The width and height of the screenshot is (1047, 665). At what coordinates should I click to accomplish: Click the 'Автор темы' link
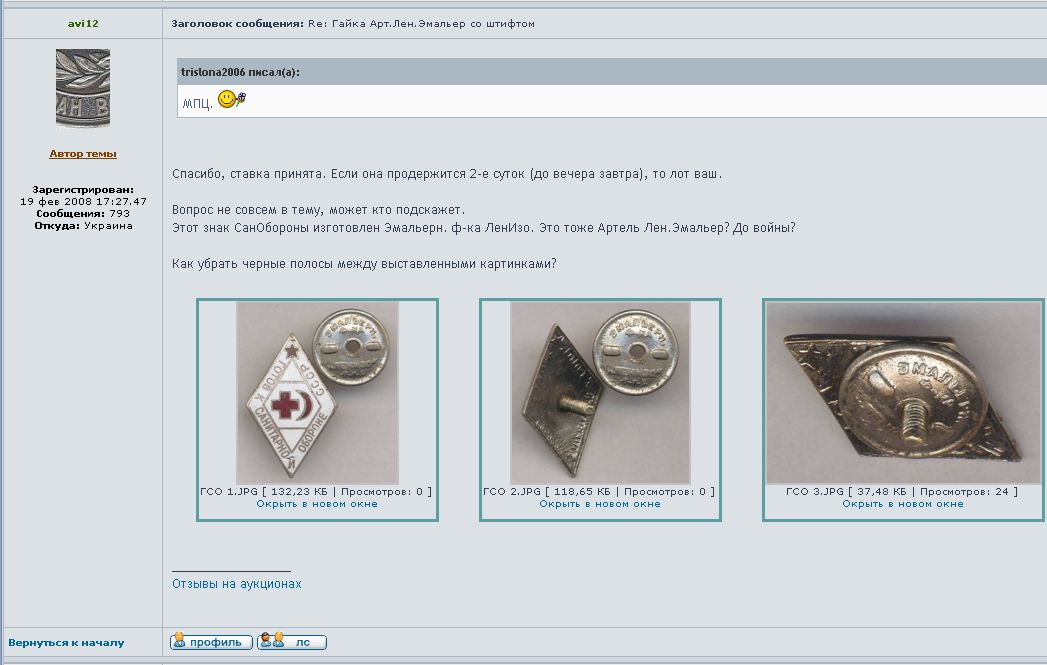click(x=83, y=154)
